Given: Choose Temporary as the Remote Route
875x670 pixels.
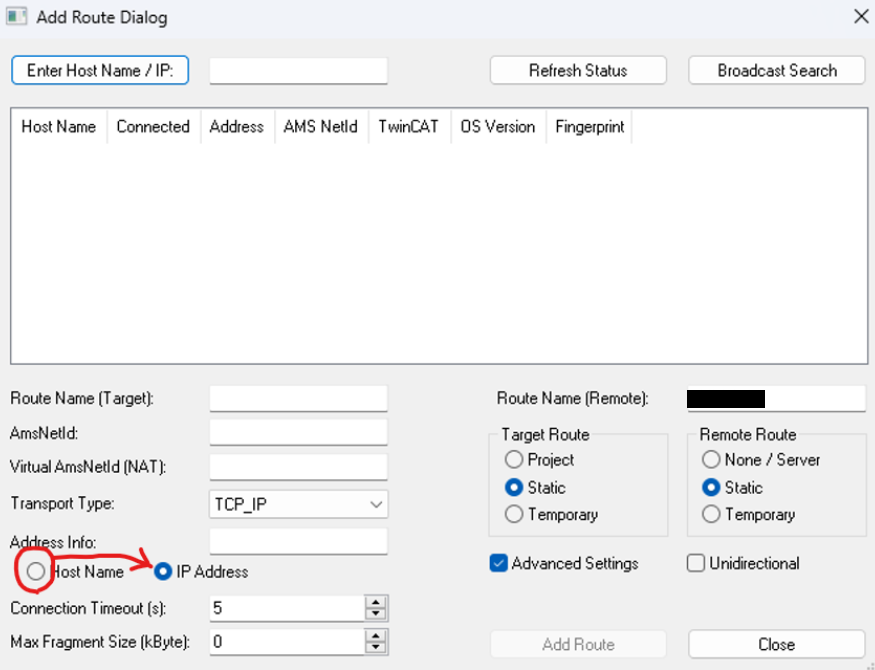Looking at the screenshot, I should pyautogui.click(x=710, y=514).
